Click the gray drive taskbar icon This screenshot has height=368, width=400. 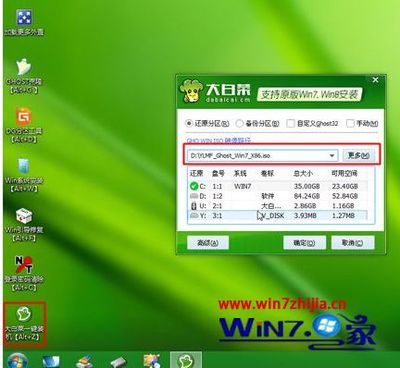click(x=118, y=363)
